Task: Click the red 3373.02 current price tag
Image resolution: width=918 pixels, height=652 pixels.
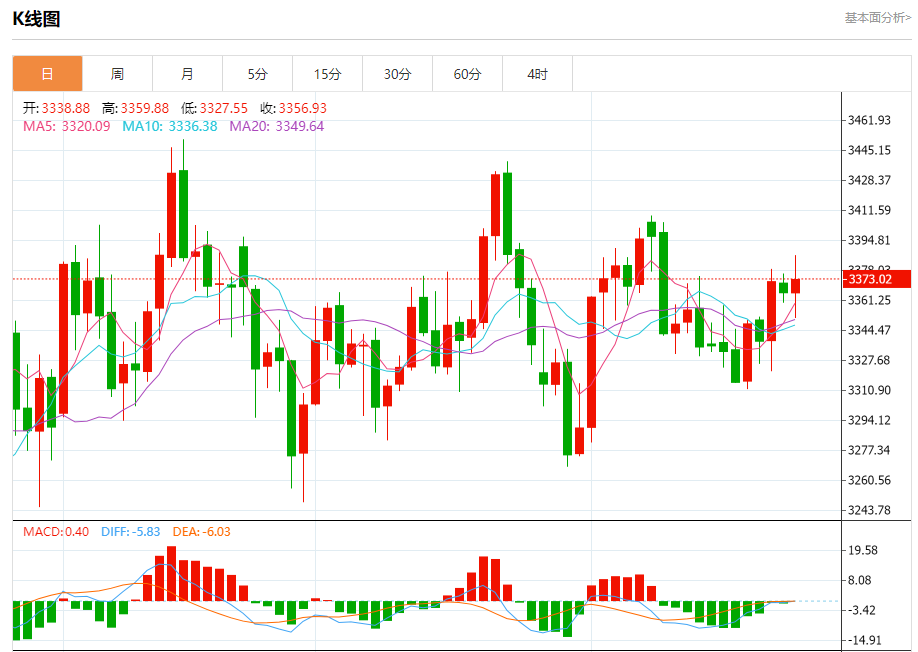Action: click(x=876, y=279)
